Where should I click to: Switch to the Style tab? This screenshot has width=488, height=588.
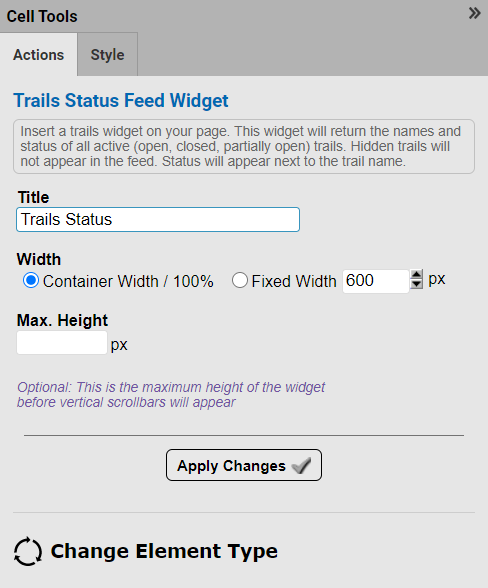click(108, 55)
